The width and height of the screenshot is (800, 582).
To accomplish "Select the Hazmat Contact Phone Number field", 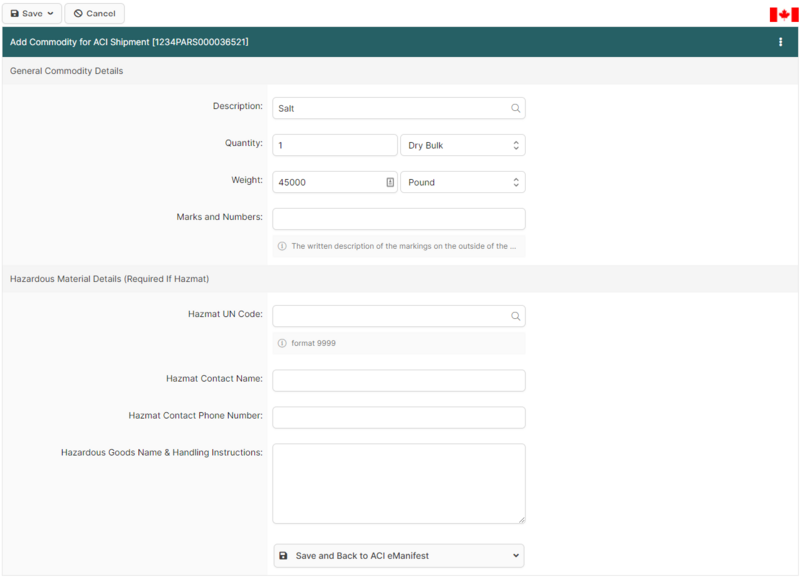I will [398, 417].
